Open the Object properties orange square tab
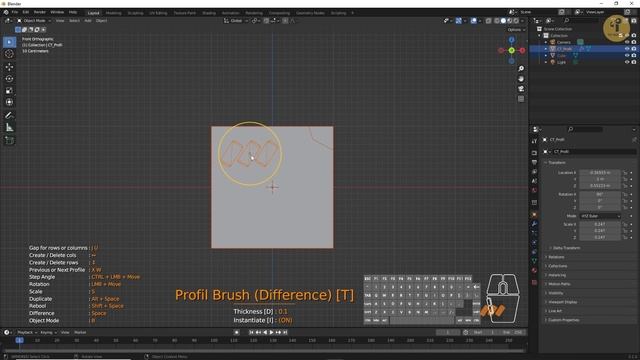640x360 pixels. (x=534, y=214)
